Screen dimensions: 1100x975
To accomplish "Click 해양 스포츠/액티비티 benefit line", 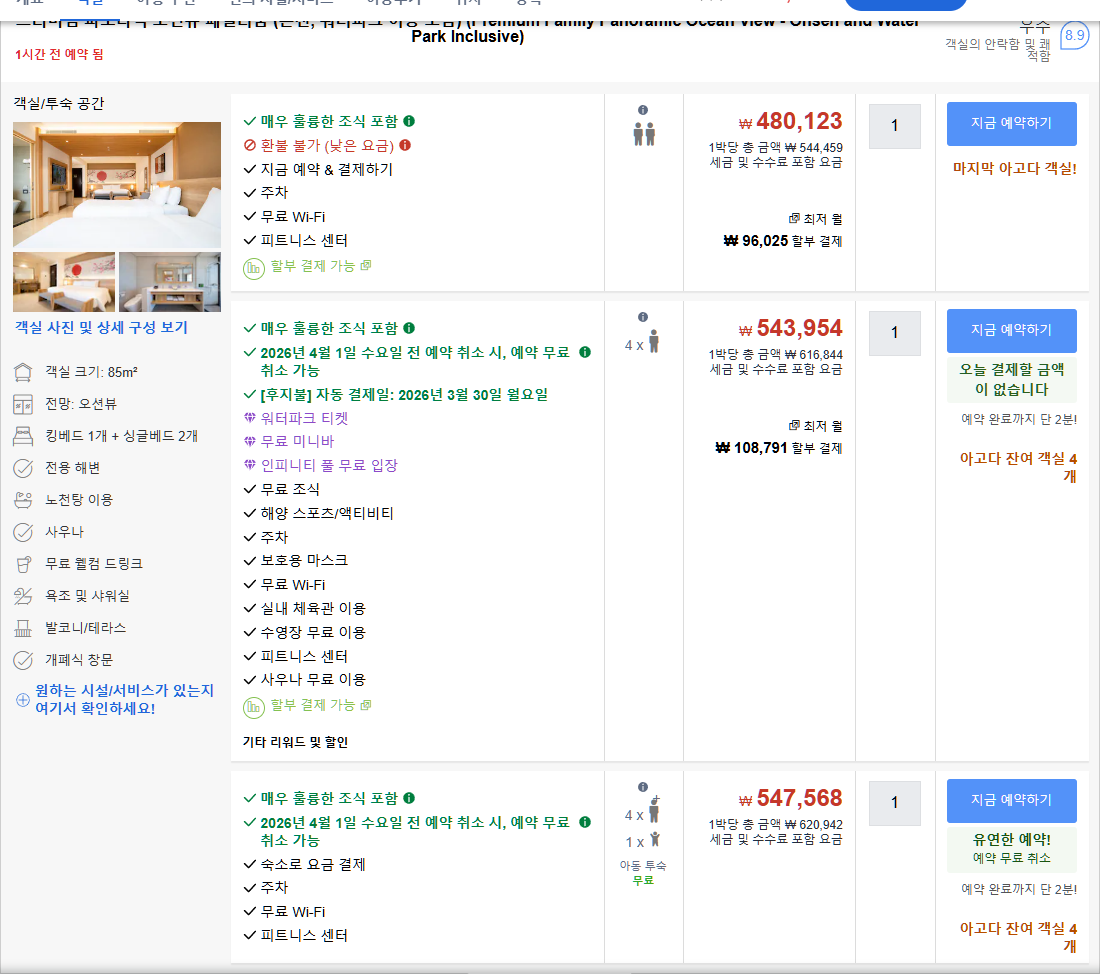I will [x=327, y=513].
